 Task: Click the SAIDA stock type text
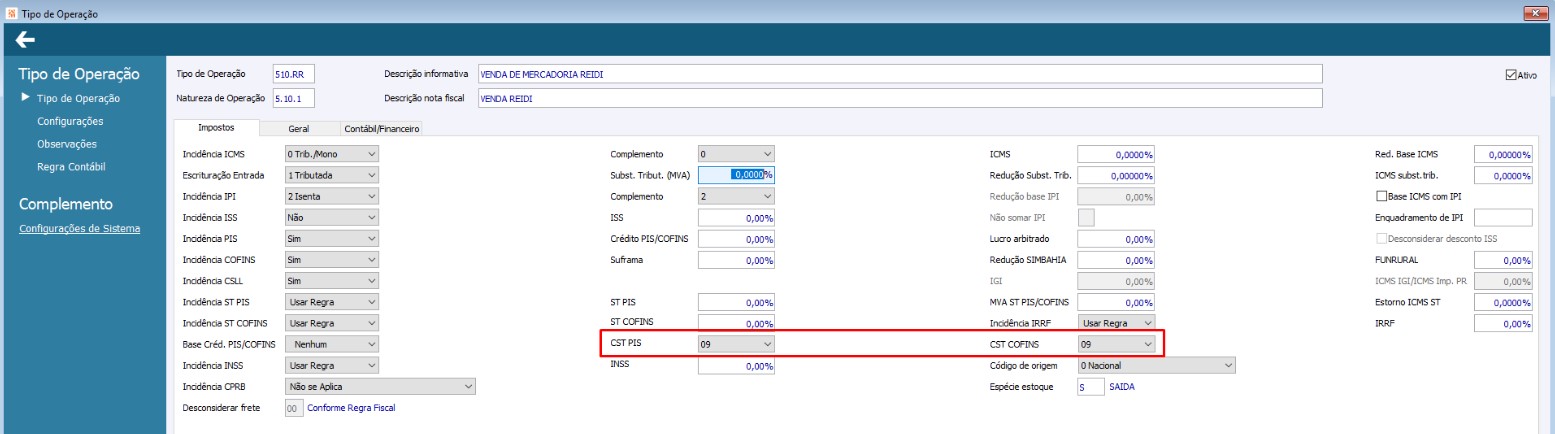pos(1121,387)
